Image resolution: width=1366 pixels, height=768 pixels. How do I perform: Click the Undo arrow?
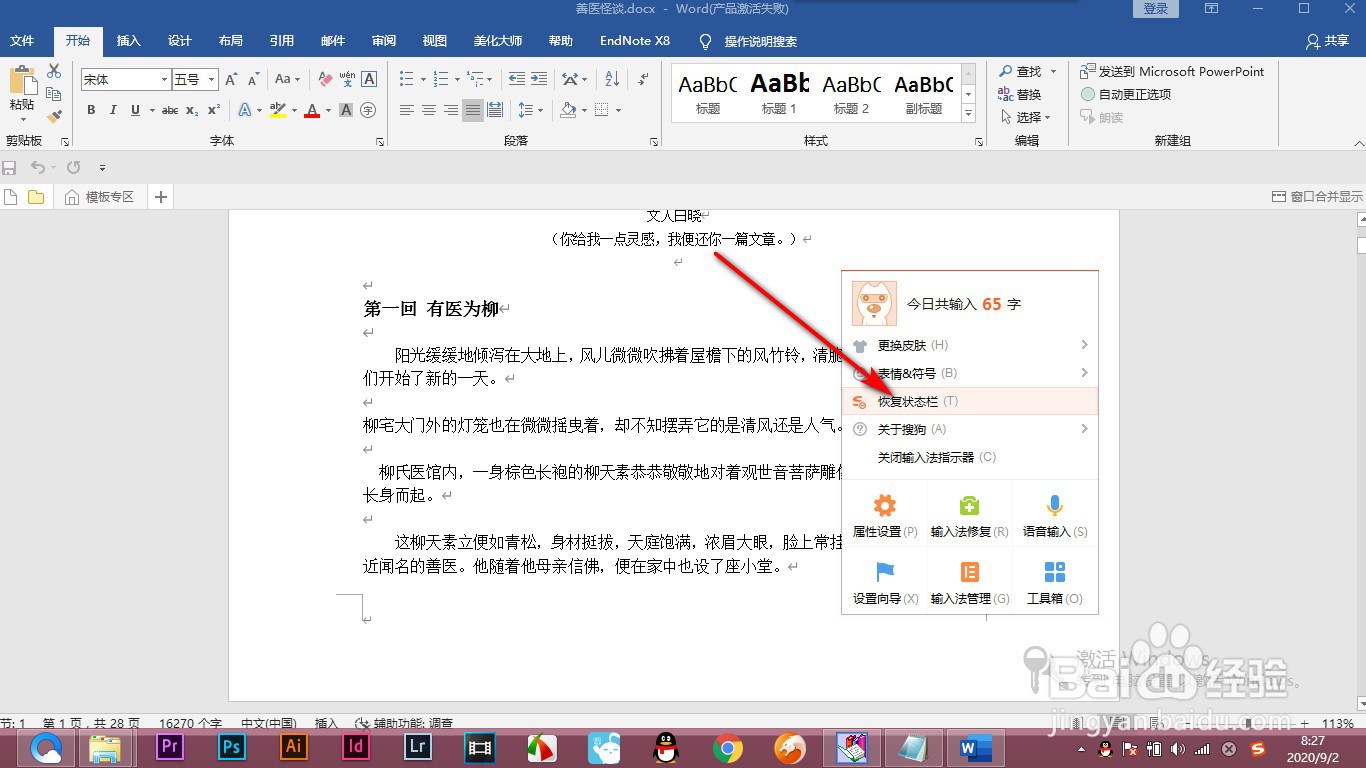tap(37, 167)
